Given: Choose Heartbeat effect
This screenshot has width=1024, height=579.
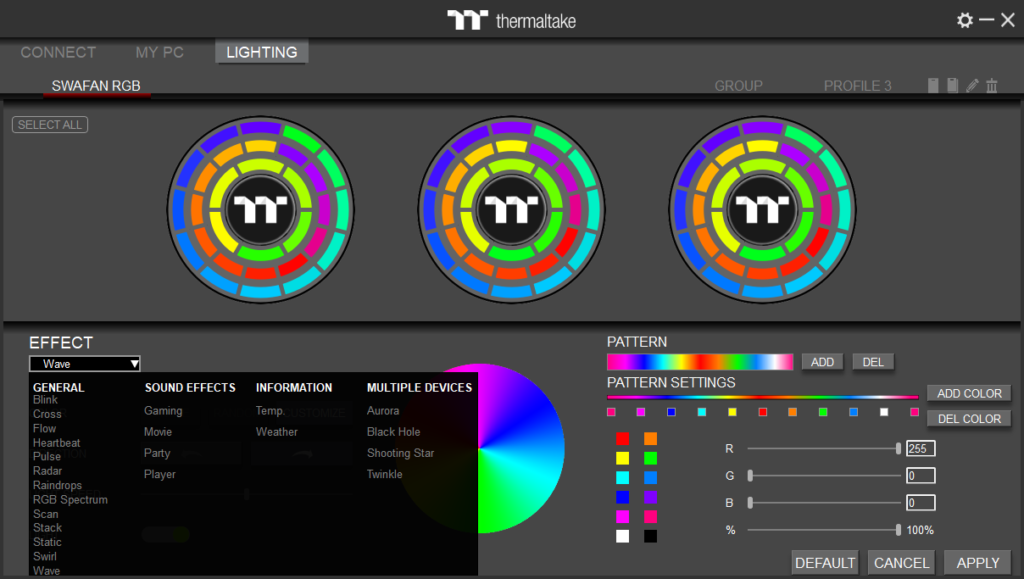Looking at the screenshot, I should coord(57,443).
